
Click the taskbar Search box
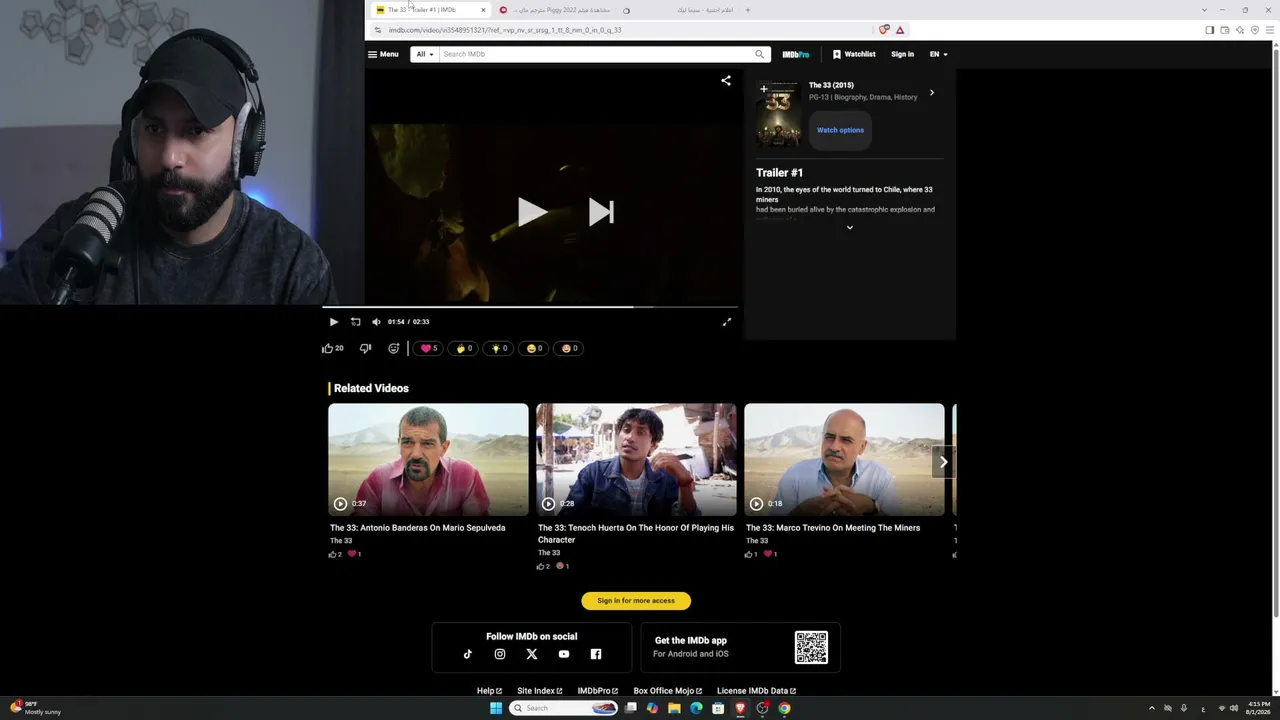coord(565,708)
